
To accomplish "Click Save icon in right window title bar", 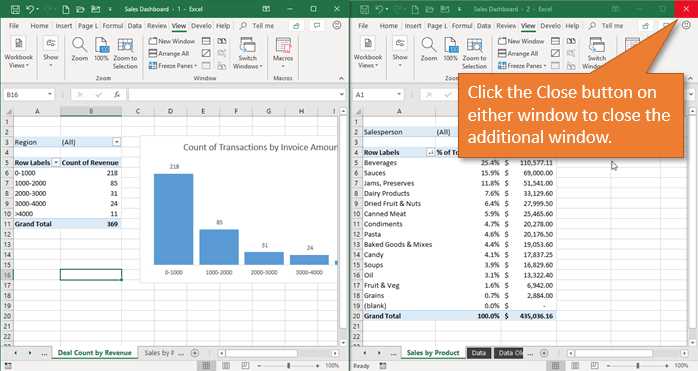I will tap(365, 9).
